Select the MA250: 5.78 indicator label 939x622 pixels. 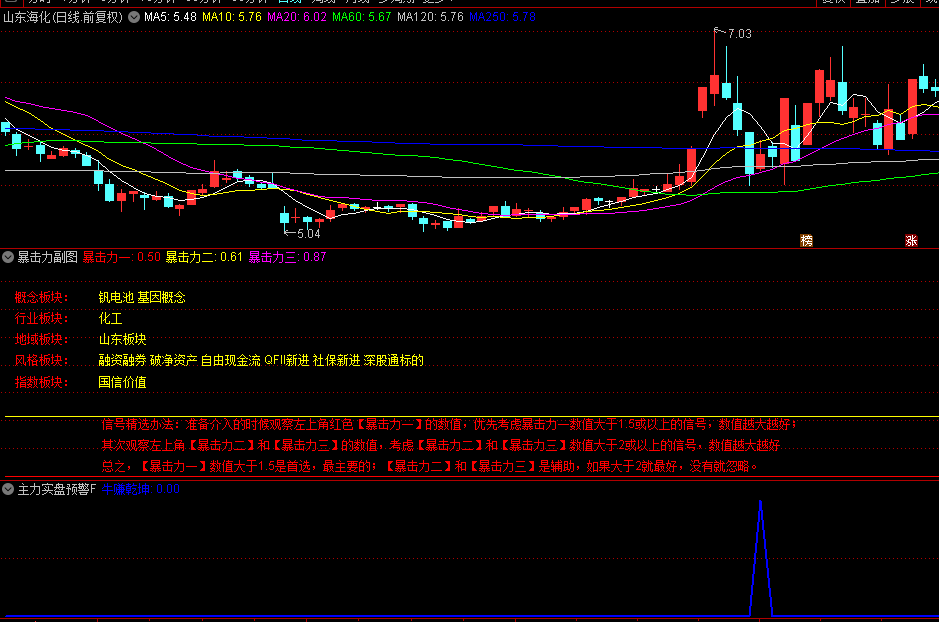point(502,17)
